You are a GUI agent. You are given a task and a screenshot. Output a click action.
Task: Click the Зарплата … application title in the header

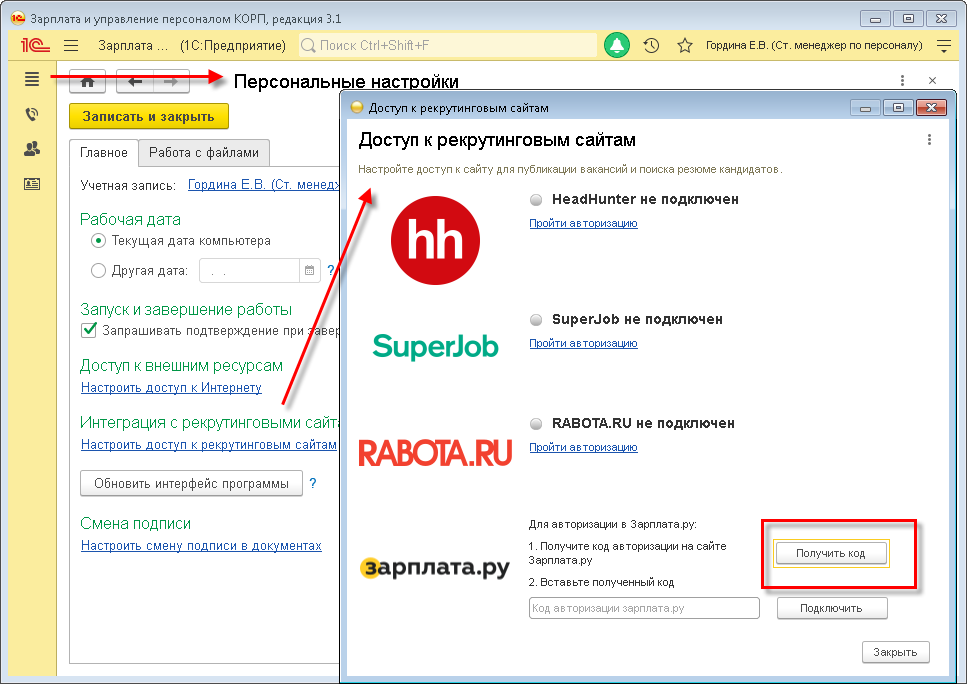[133, 46]
